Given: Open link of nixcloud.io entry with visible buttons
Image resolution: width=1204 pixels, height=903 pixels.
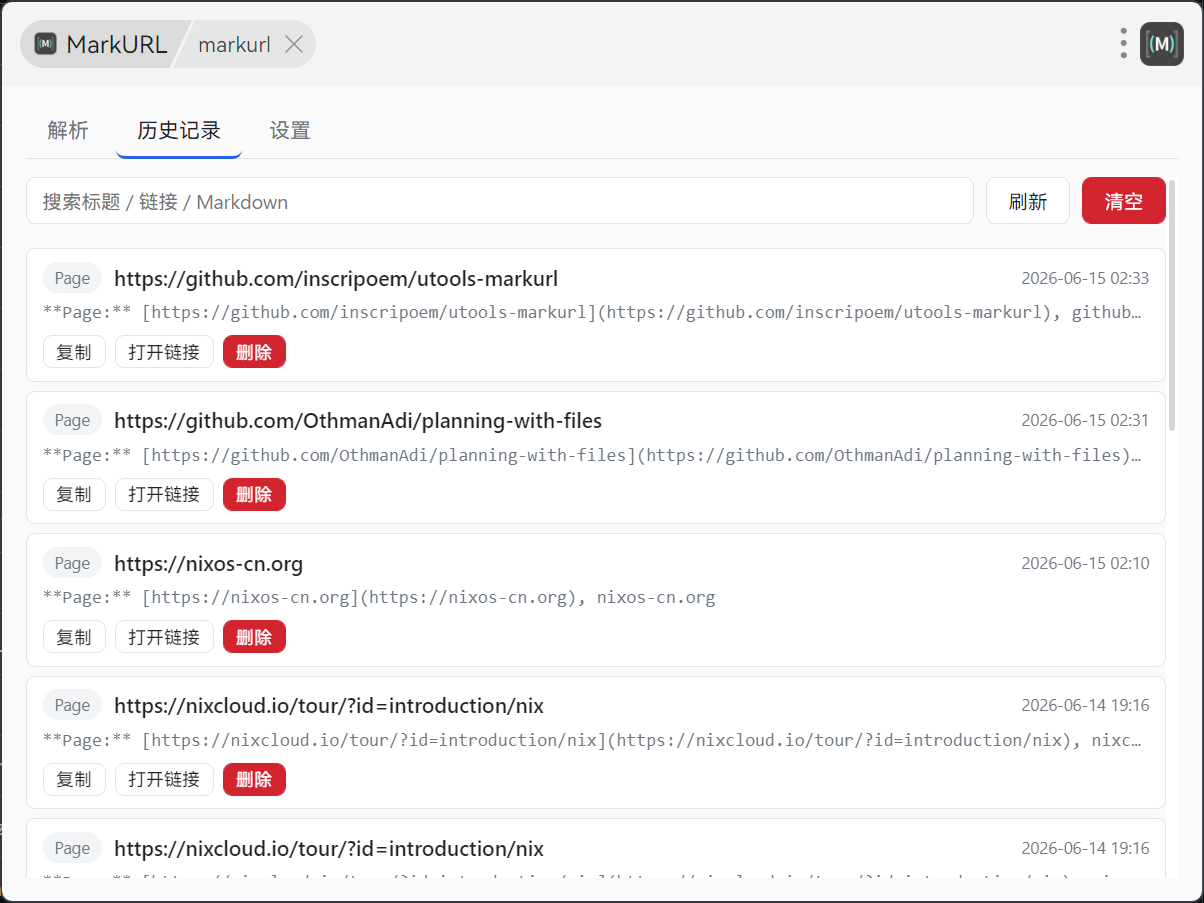Looking at the screenshot, I should point(164,779).
